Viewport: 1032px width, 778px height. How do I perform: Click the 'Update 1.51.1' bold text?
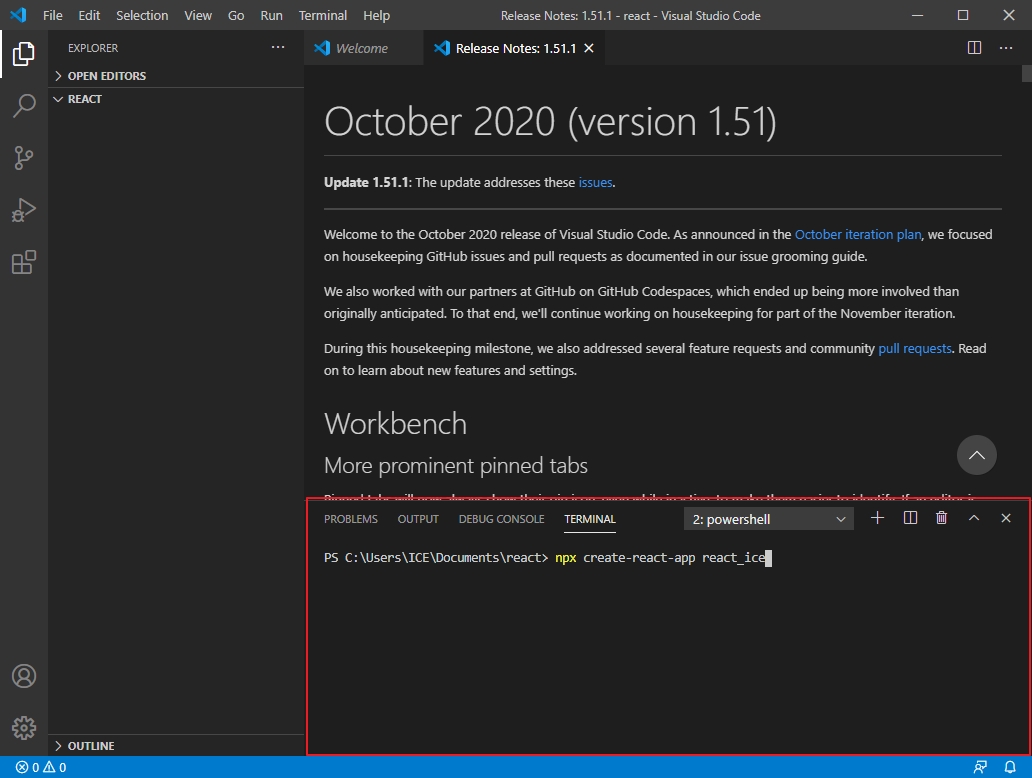(x=367, y=182)
